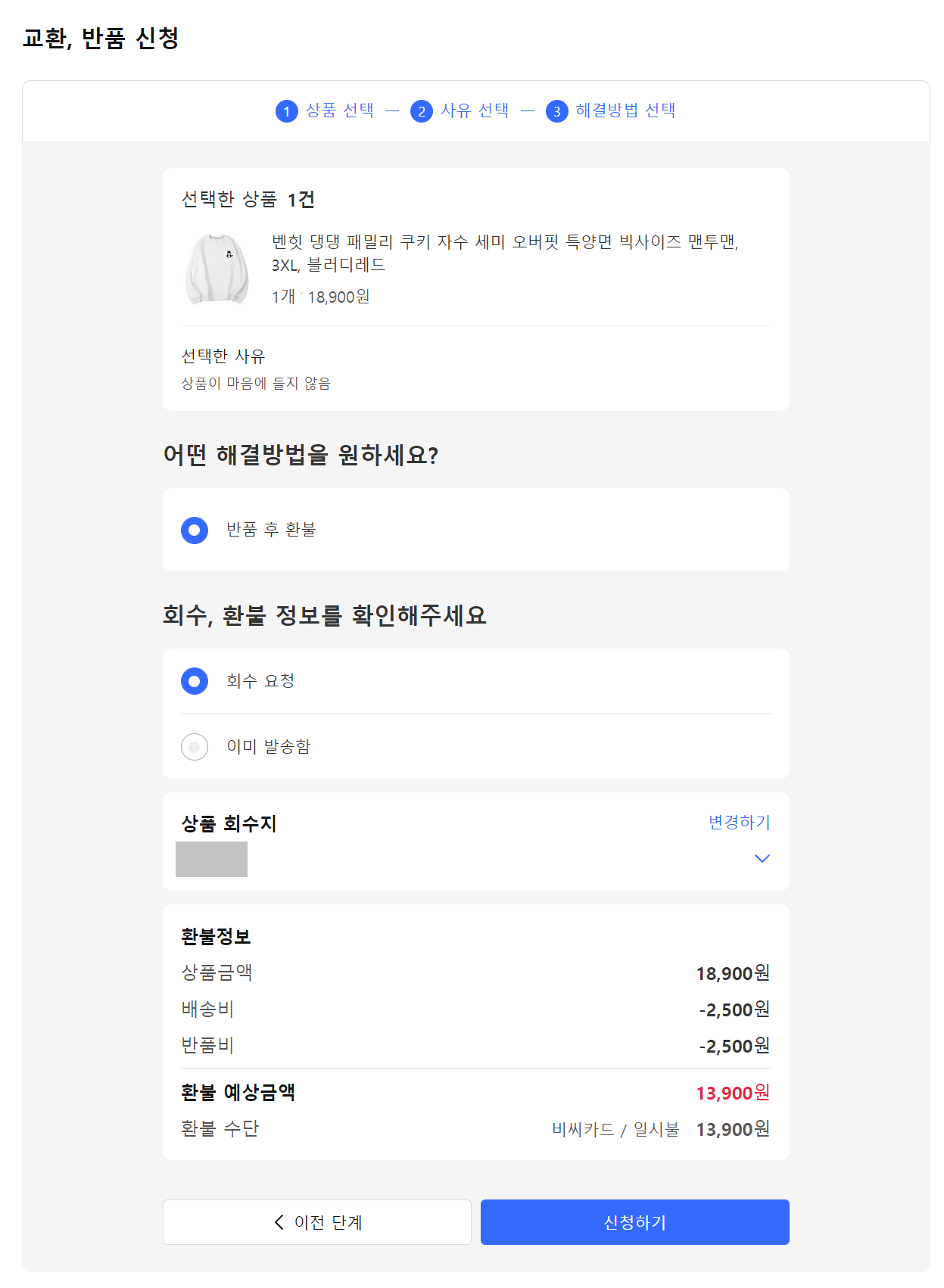This screenshot has height=1288, width=944.
Task: Click the 상품 회수지 heading
Action: click(x=229, y=823)
